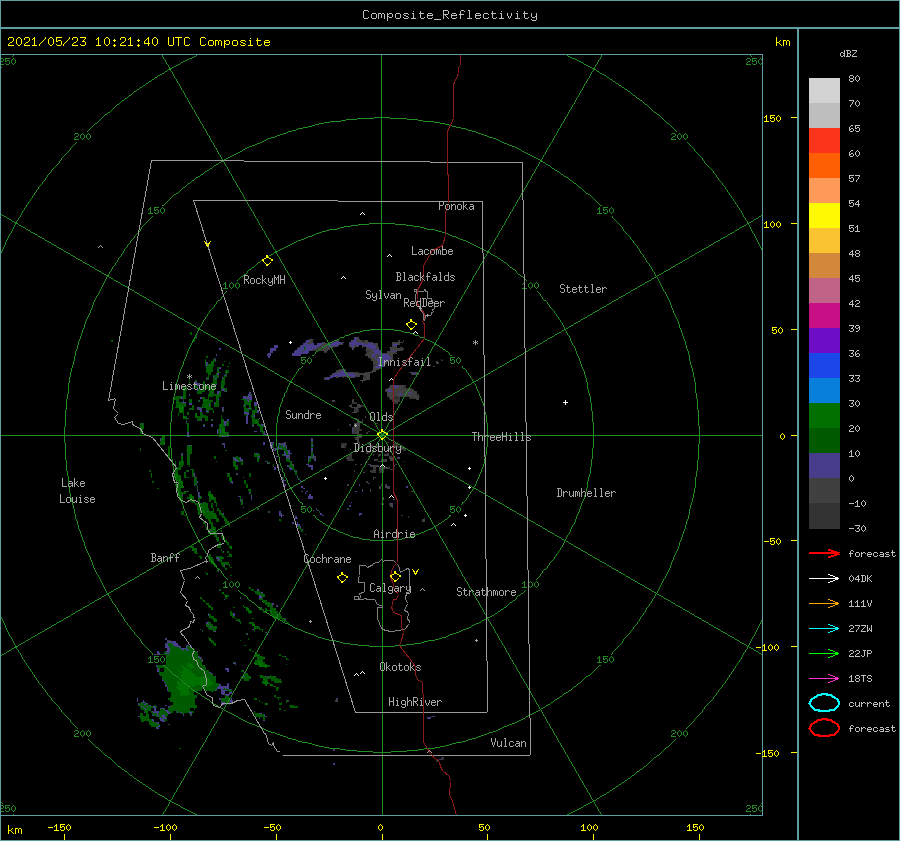
Task: Click the Sundre town label
Action: [303, 414]
